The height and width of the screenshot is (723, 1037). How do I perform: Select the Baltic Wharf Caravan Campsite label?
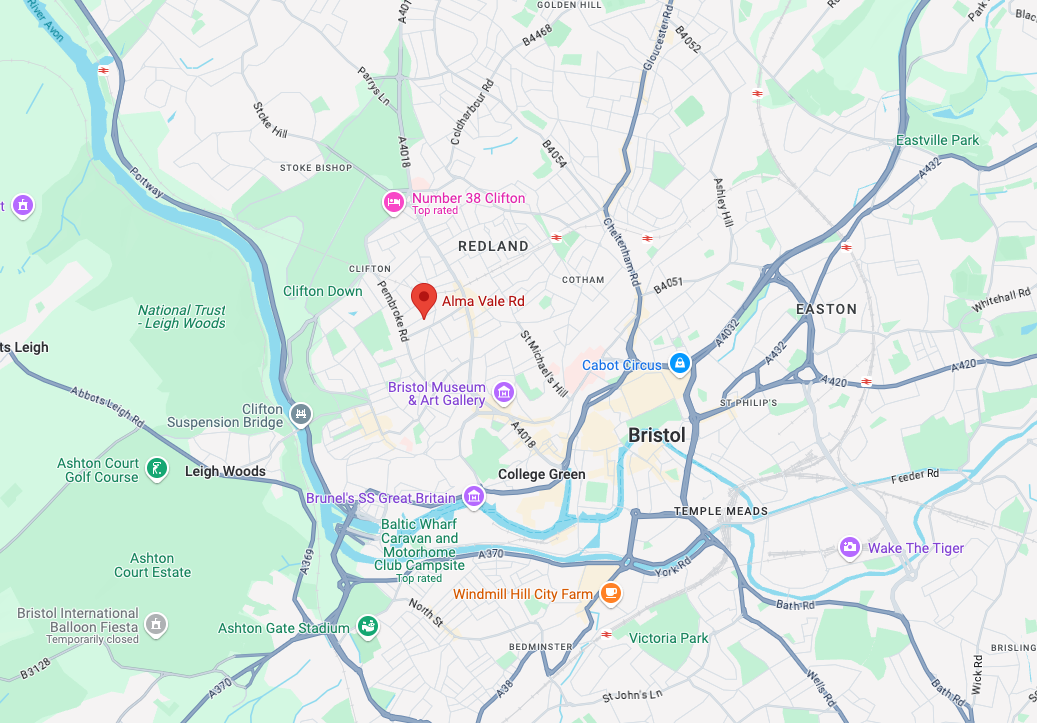coord(419,545)
